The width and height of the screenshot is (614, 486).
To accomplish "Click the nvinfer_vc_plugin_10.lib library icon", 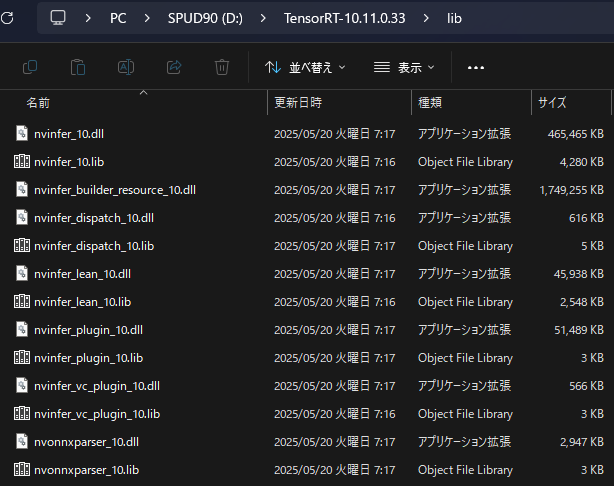I will pyautogui.click(x=22, y=414).
